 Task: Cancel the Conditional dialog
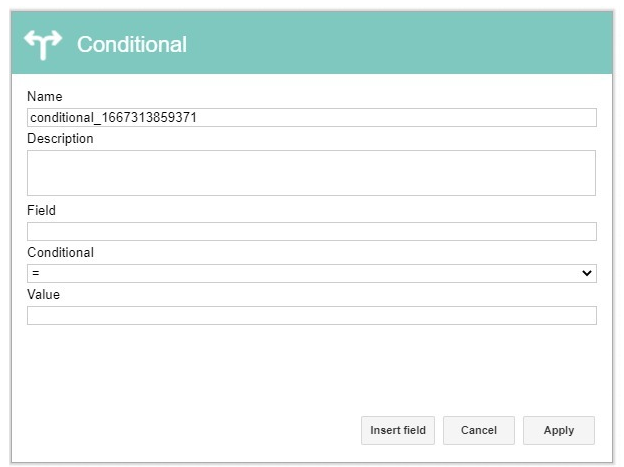tap(479, 430)
